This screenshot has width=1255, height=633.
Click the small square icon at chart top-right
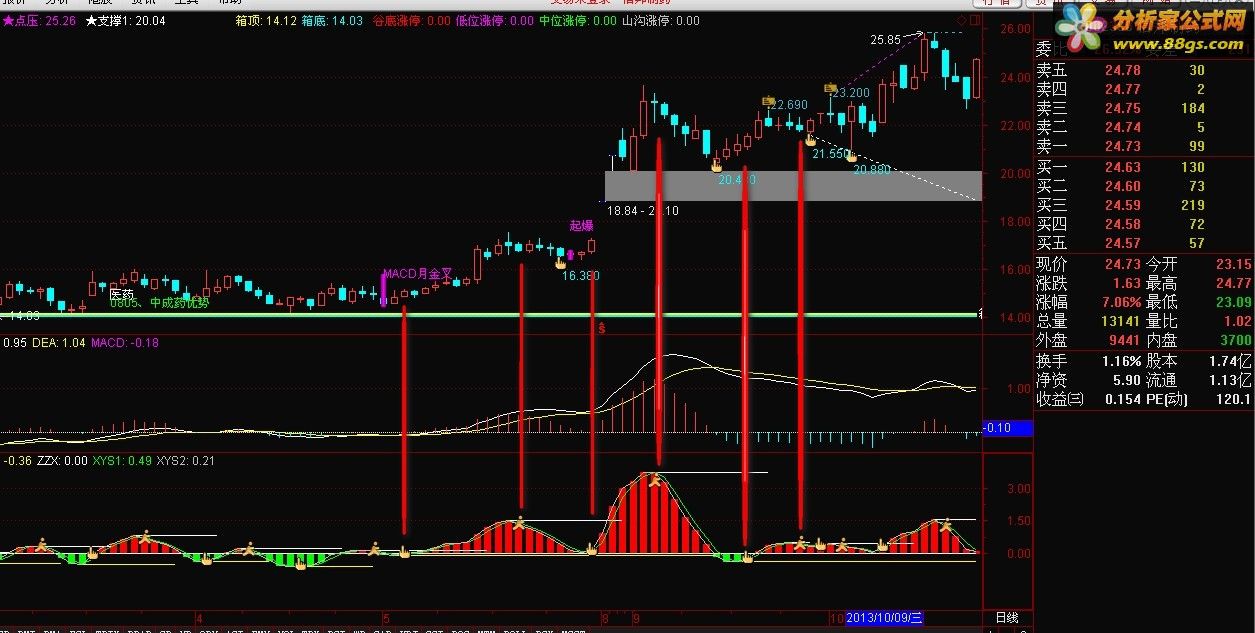974,20
